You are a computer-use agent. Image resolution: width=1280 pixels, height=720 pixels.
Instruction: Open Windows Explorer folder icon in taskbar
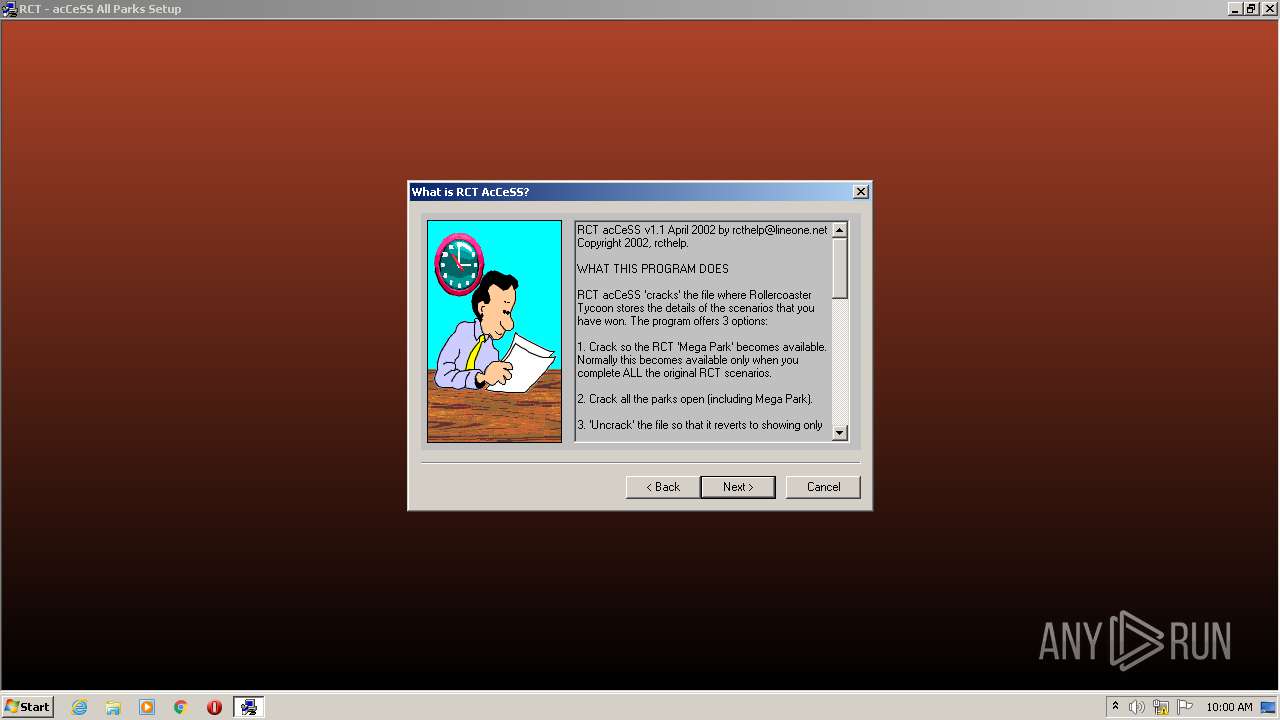coord(113,707)
